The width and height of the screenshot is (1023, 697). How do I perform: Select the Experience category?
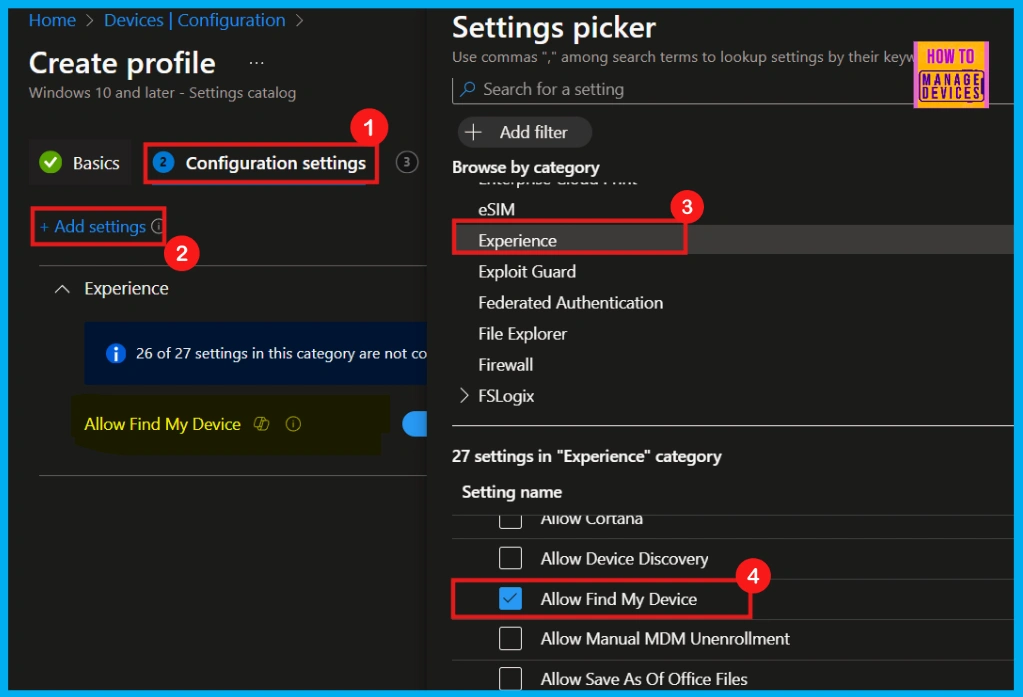732,240
